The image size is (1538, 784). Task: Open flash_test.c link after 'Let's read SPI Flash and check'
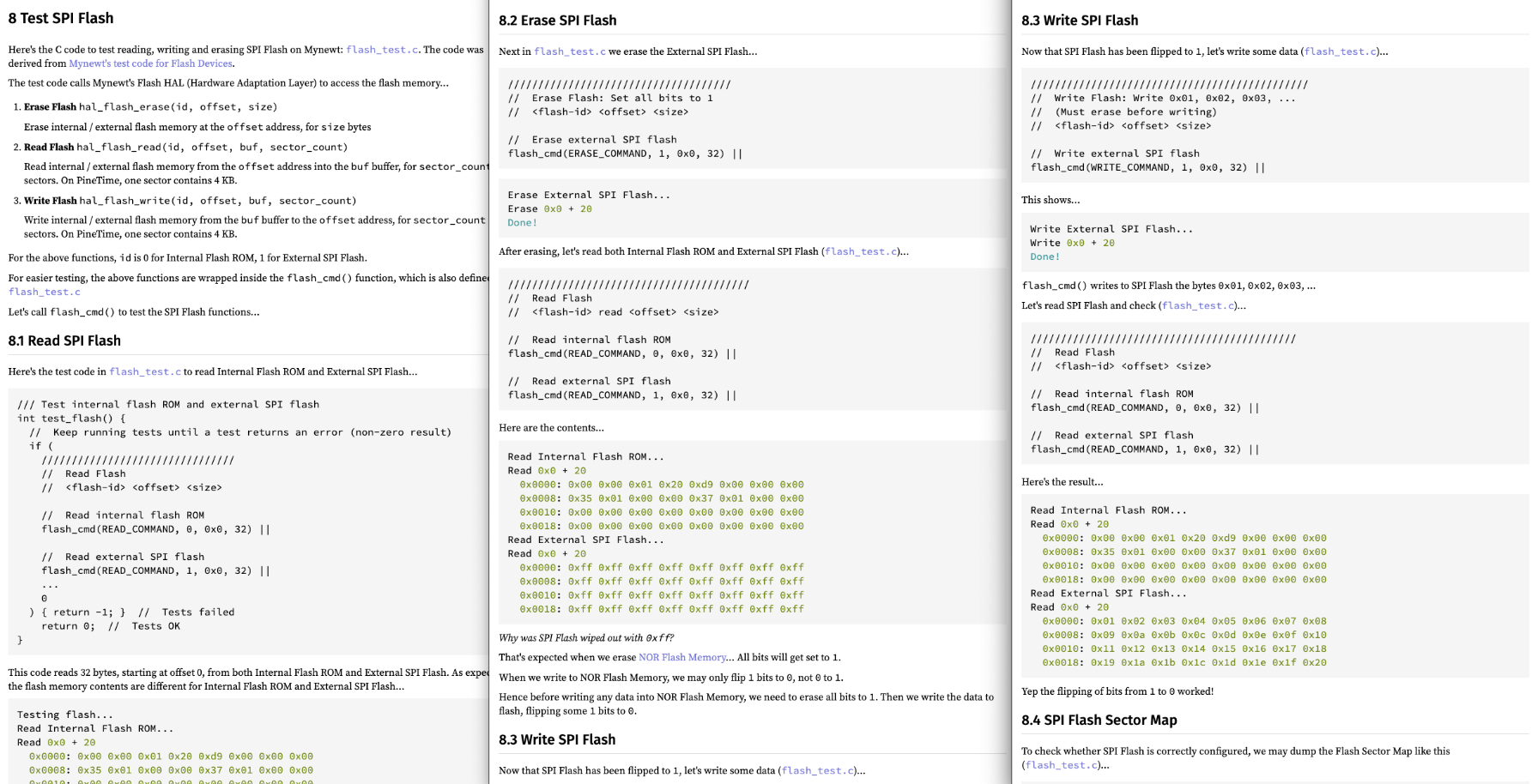(x=1198, y=305)
